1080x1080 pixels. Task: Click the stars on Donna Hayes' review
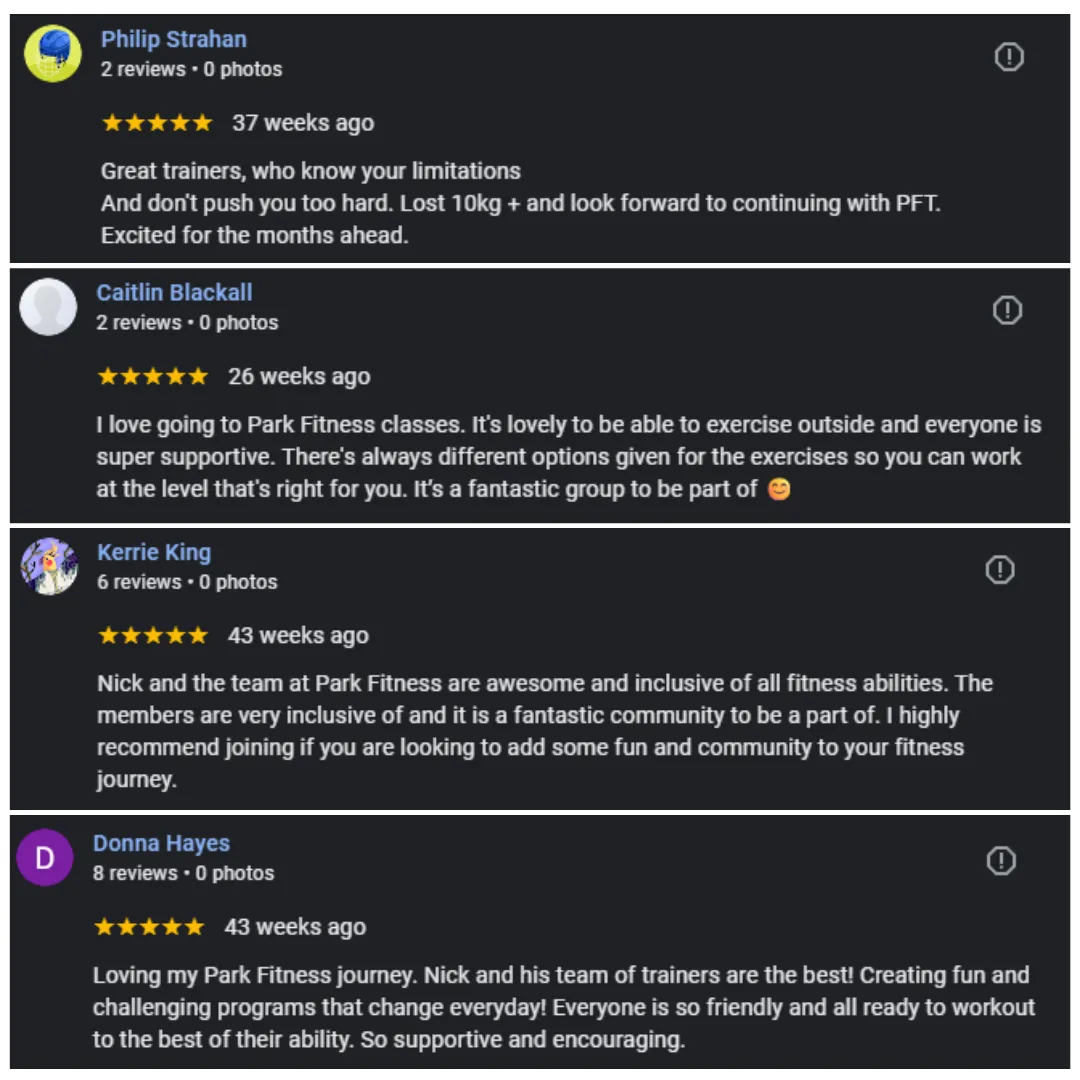(149, 927)
